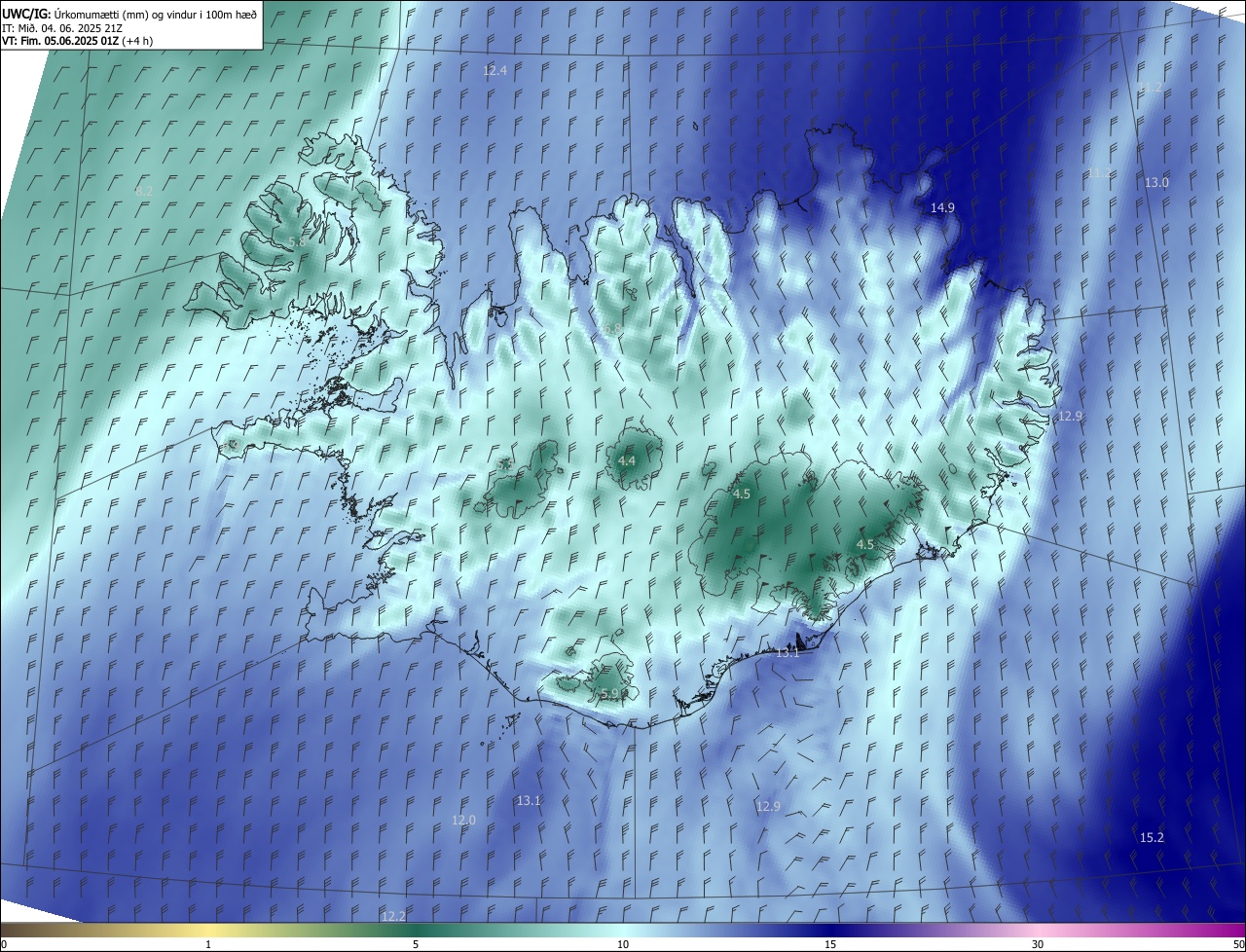Click the 5.9 value label on the southern glacier
This screenshot has width=1246, height=952.
tap(609, 694)
